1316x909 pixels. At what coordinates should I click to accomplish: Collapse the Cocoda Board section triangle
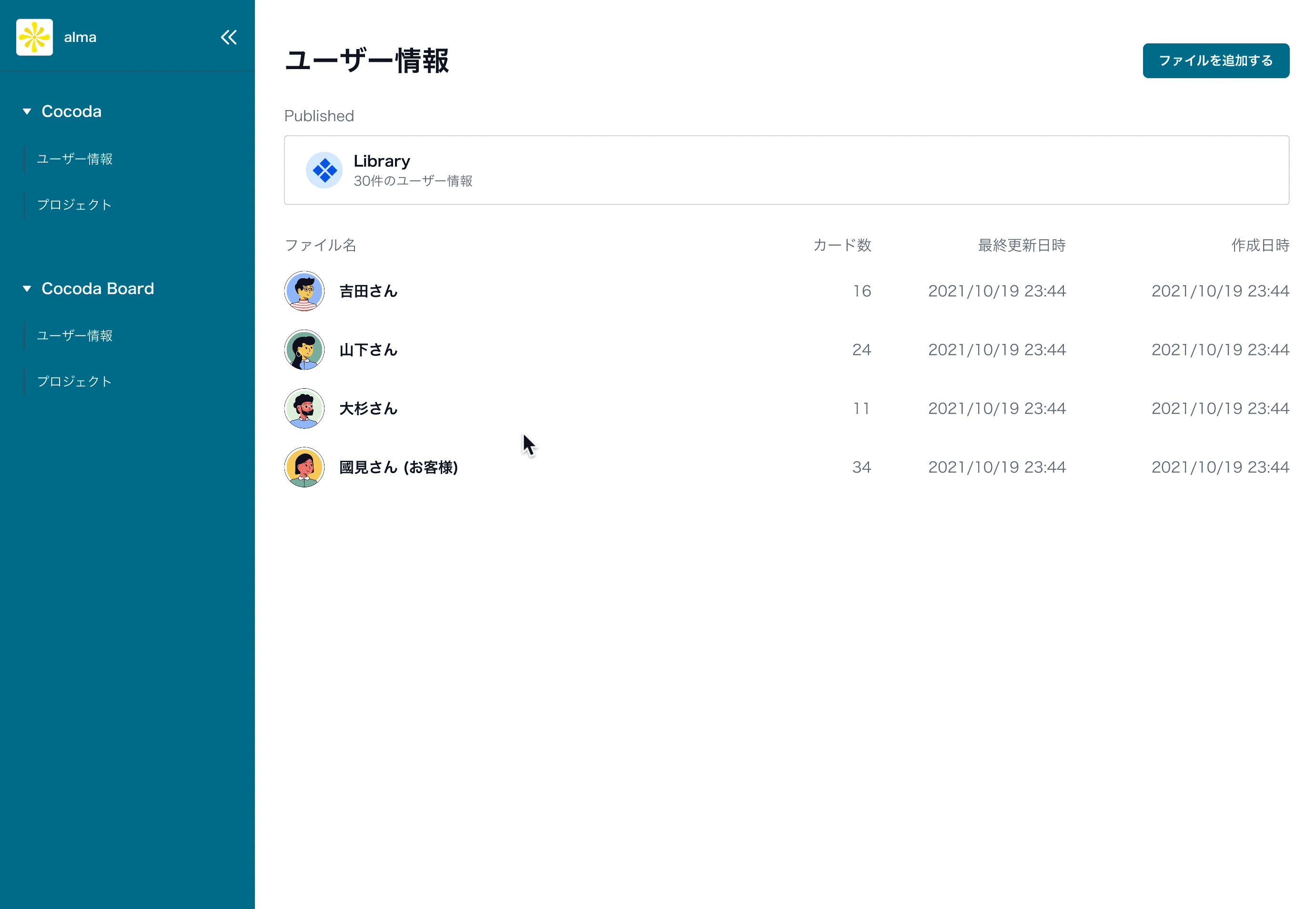pos(27,289)
